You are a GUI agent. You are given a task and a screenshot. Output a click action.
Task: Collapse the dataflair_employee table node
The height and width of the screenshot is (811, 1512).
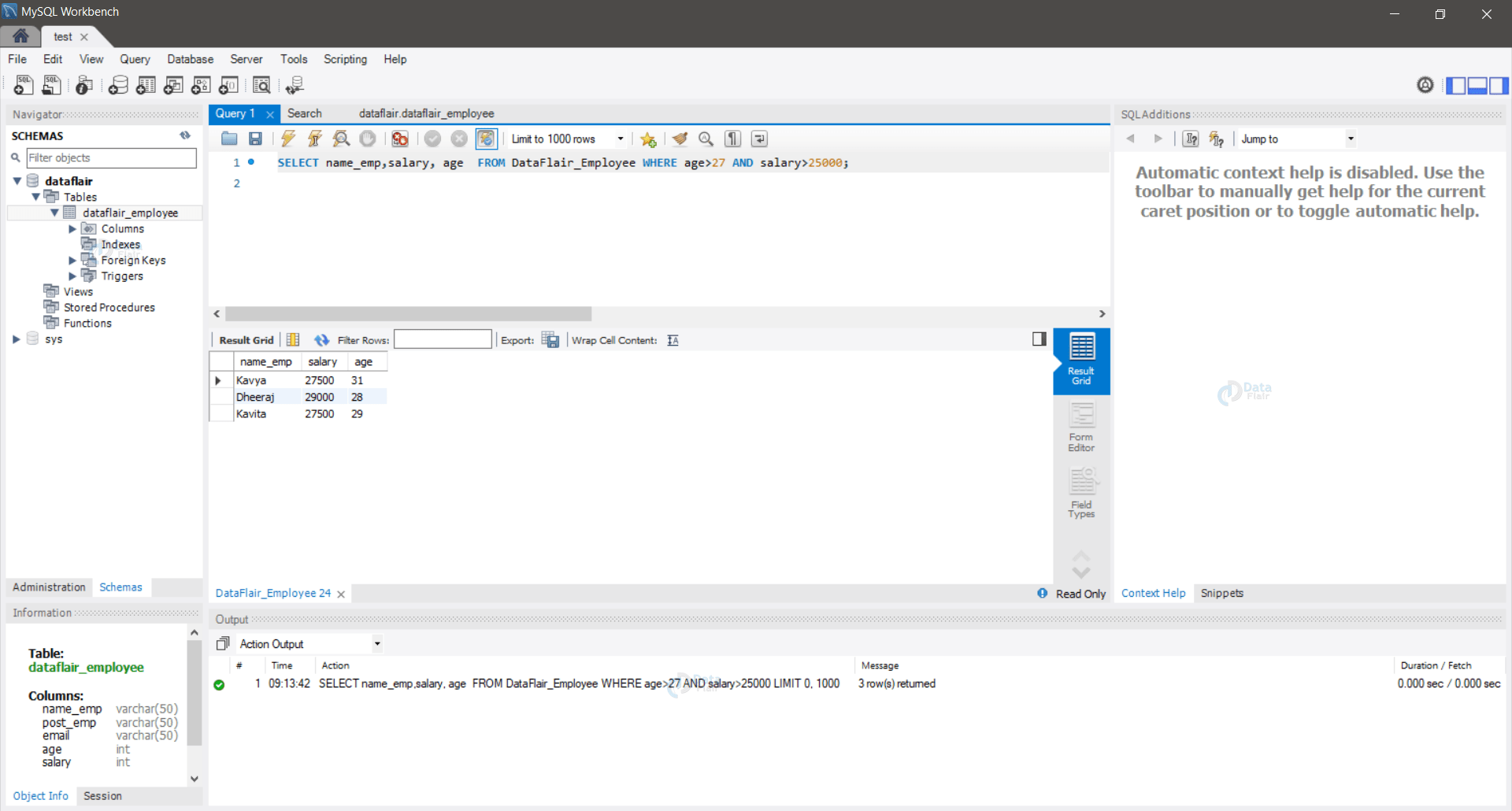tap(54, 213)
